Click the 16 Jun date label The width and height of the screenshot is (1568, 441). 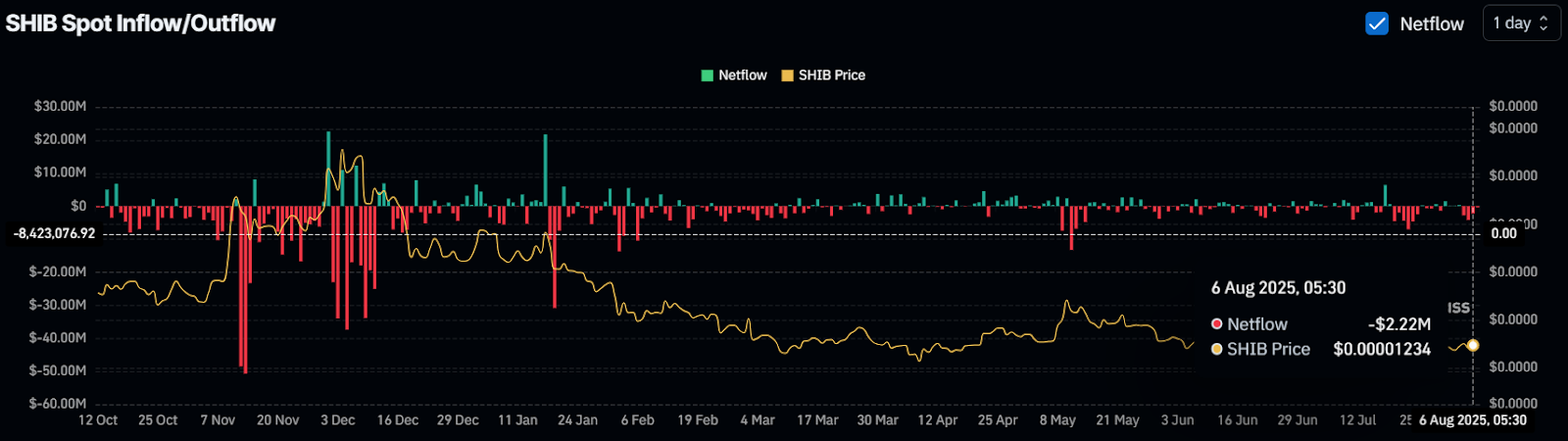[x=1237, y=419]
